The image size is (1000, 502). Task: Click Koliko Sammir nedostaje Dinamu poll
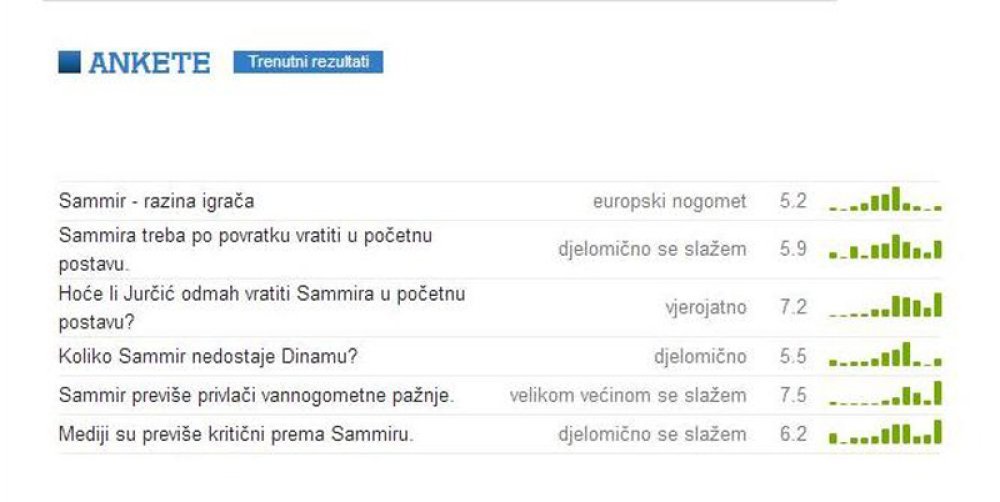[x=208, y=356]
